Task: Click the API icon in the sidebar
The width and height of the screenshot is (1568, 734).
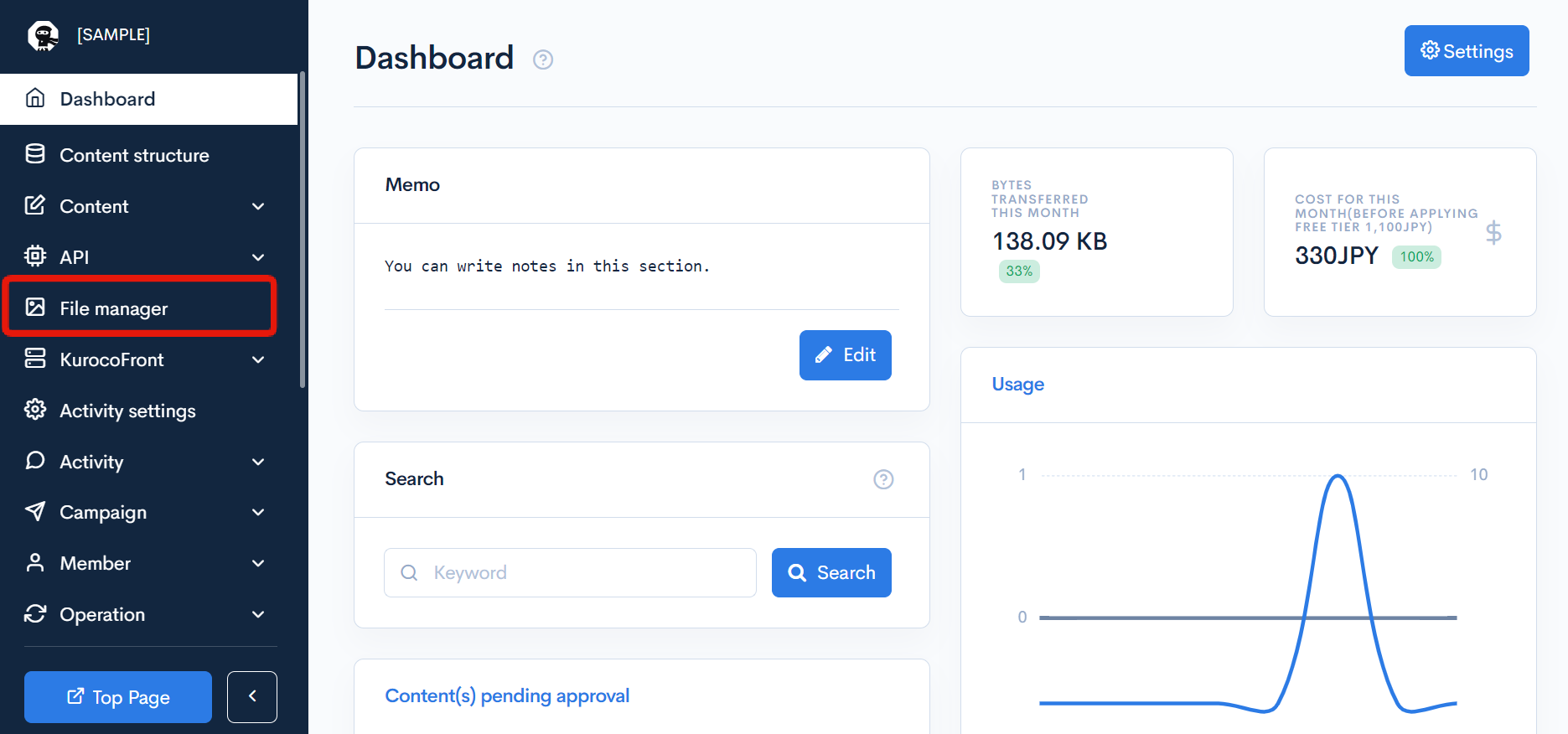Action: (x=35, y=256)
